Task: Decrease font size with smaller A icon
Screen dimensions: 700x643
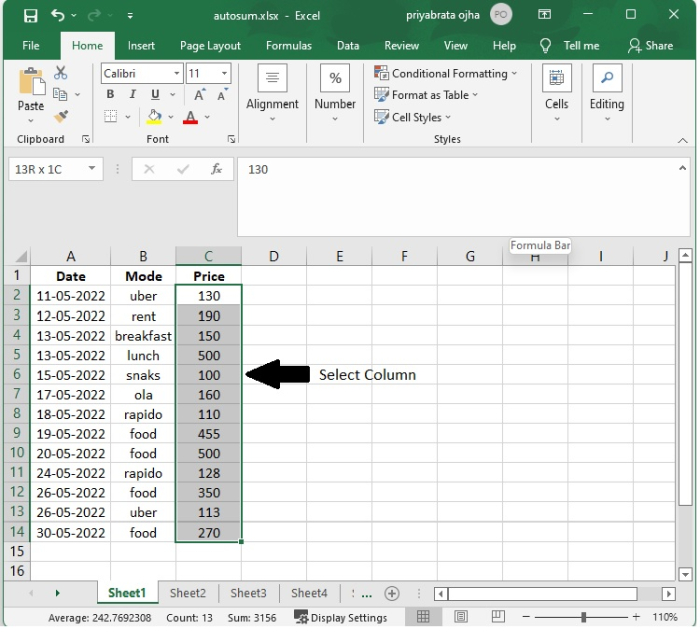Action: coord(222,94)
